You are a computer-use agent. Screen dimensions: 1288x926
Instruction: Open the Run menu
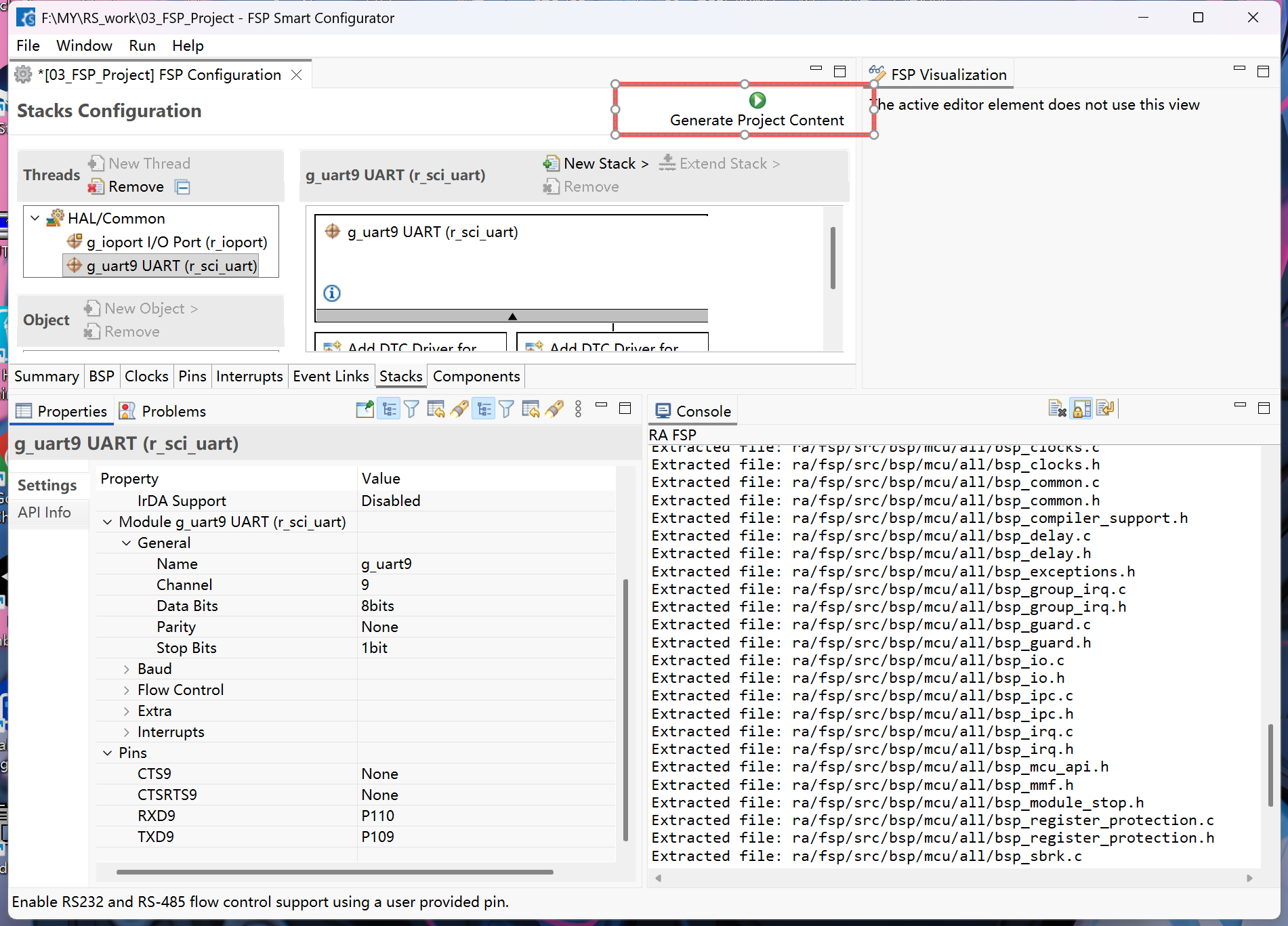[142, 45]
